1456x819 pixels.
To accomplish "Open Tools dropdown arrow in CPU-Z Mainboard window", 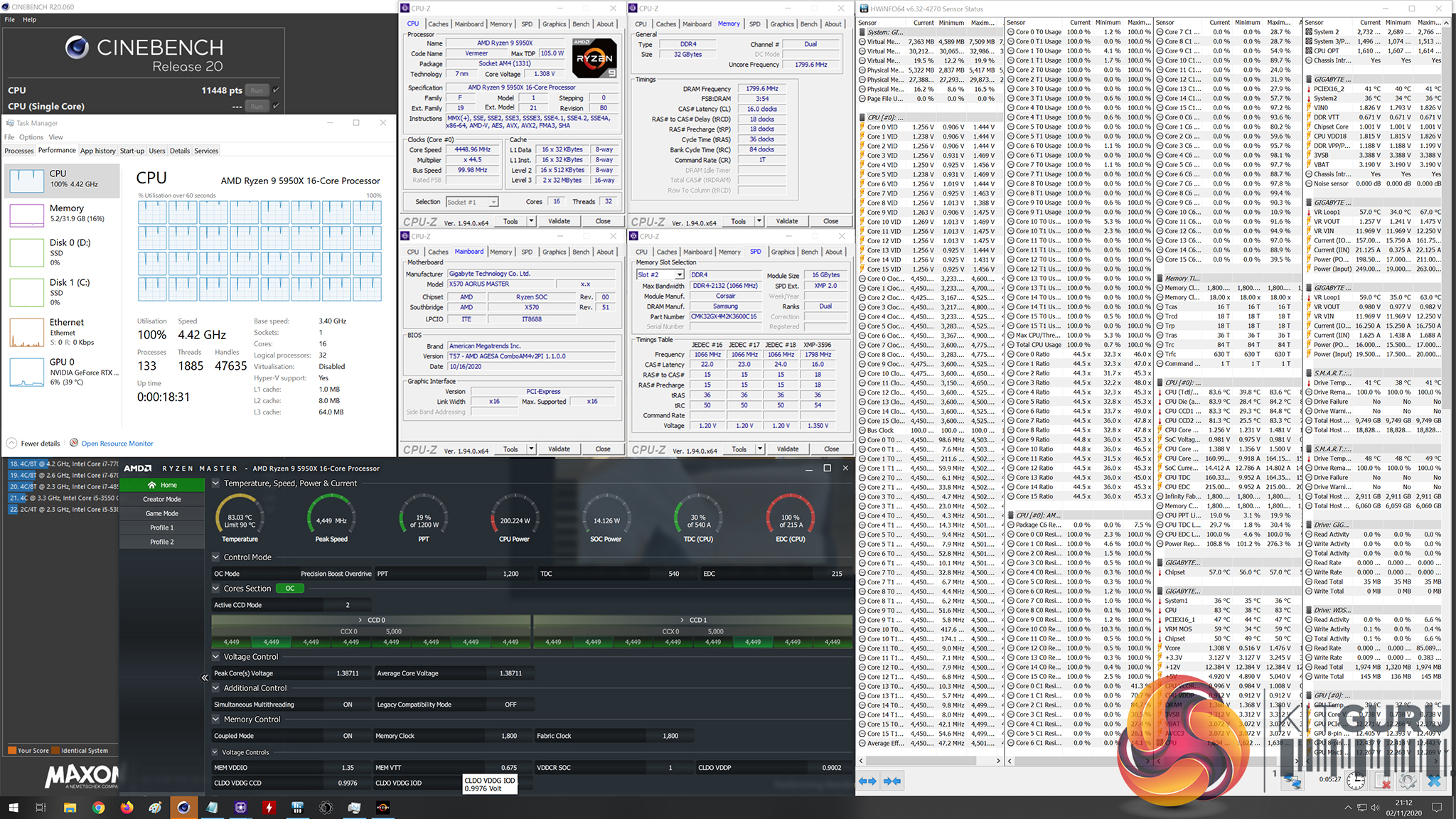I will pyautogui.click(x=531, y=449).
